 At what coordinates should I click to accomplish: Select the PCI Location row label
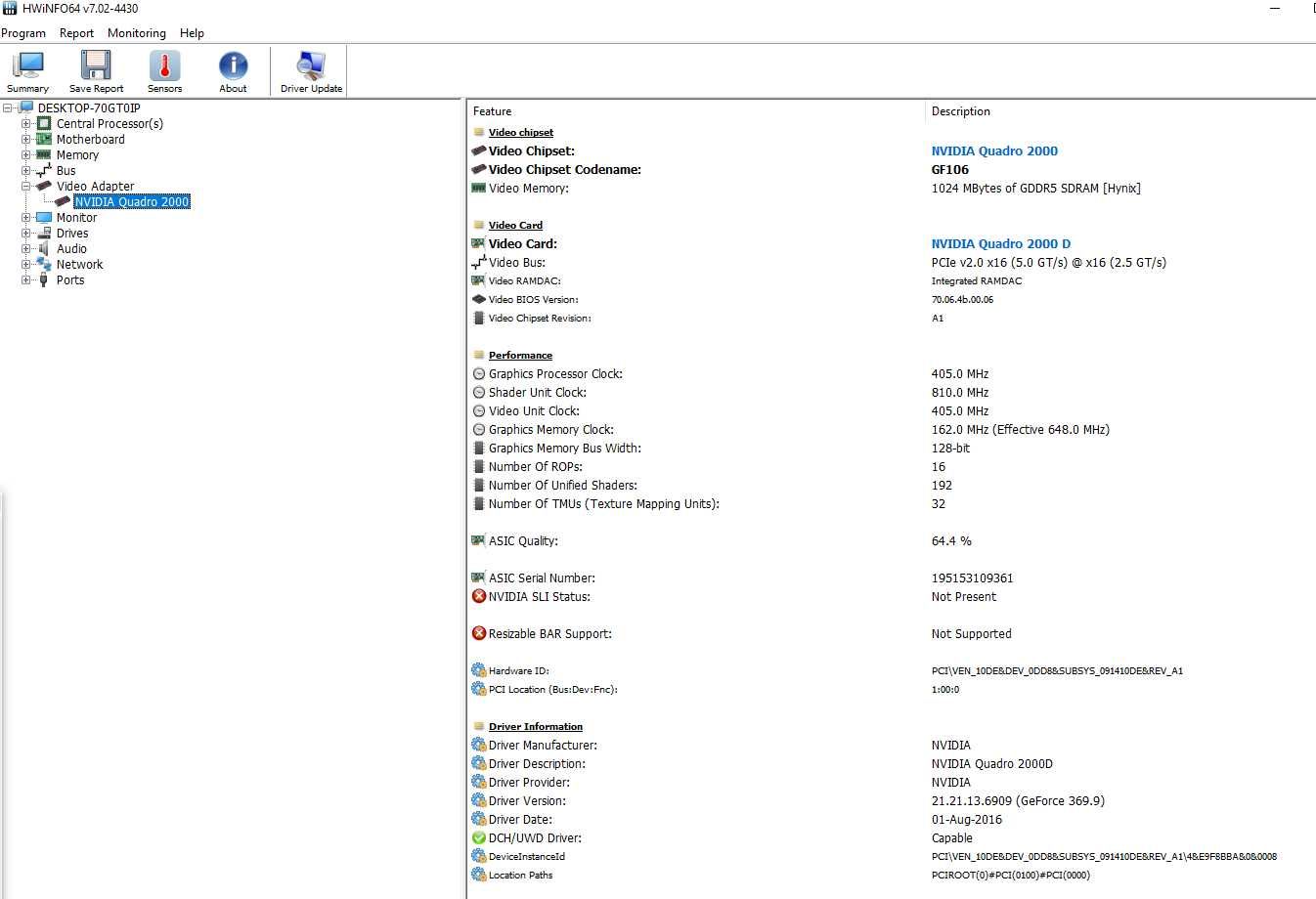tap(552, 690)
